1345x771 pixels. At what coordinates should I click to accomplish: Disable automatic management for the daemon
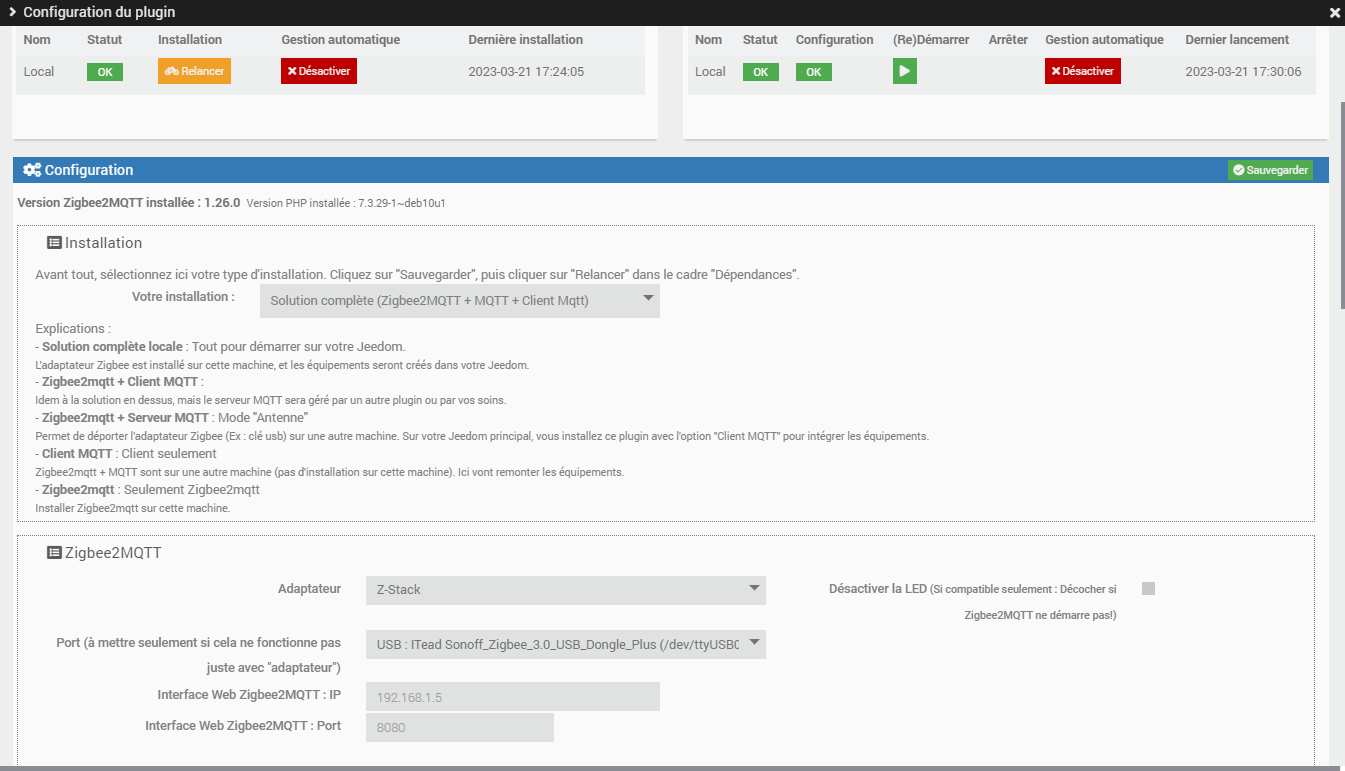pyautogui.click(x=1083, y=71)
